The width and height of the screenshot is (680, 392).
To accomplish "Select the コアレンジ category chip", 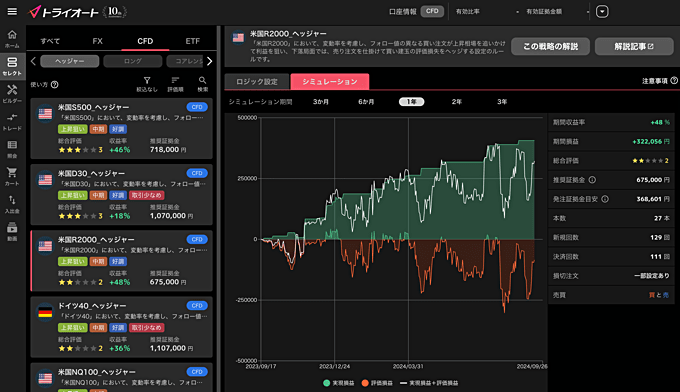I will [186, 61].
